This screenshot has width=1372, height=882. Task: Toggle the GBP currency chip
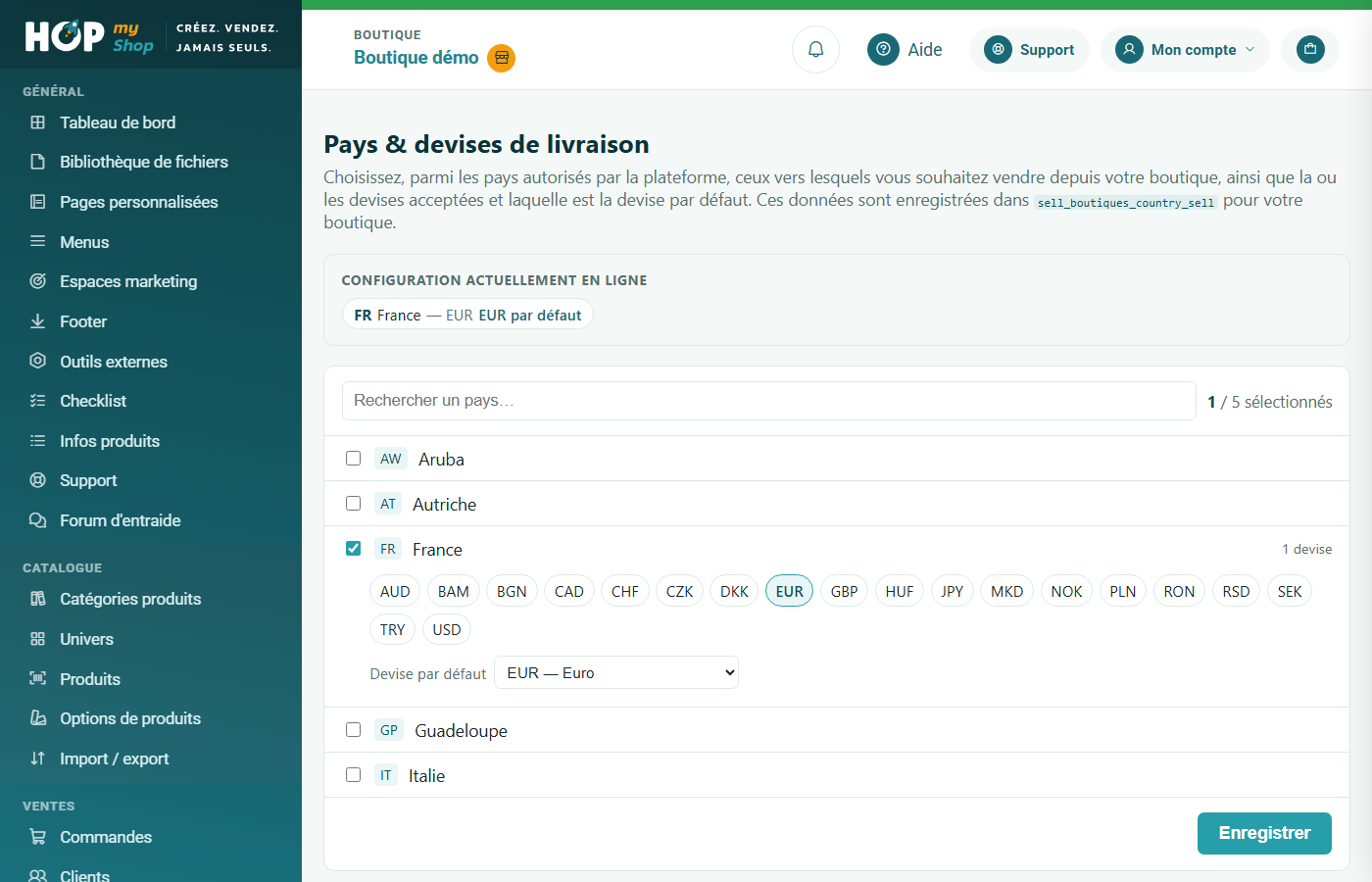845,591
